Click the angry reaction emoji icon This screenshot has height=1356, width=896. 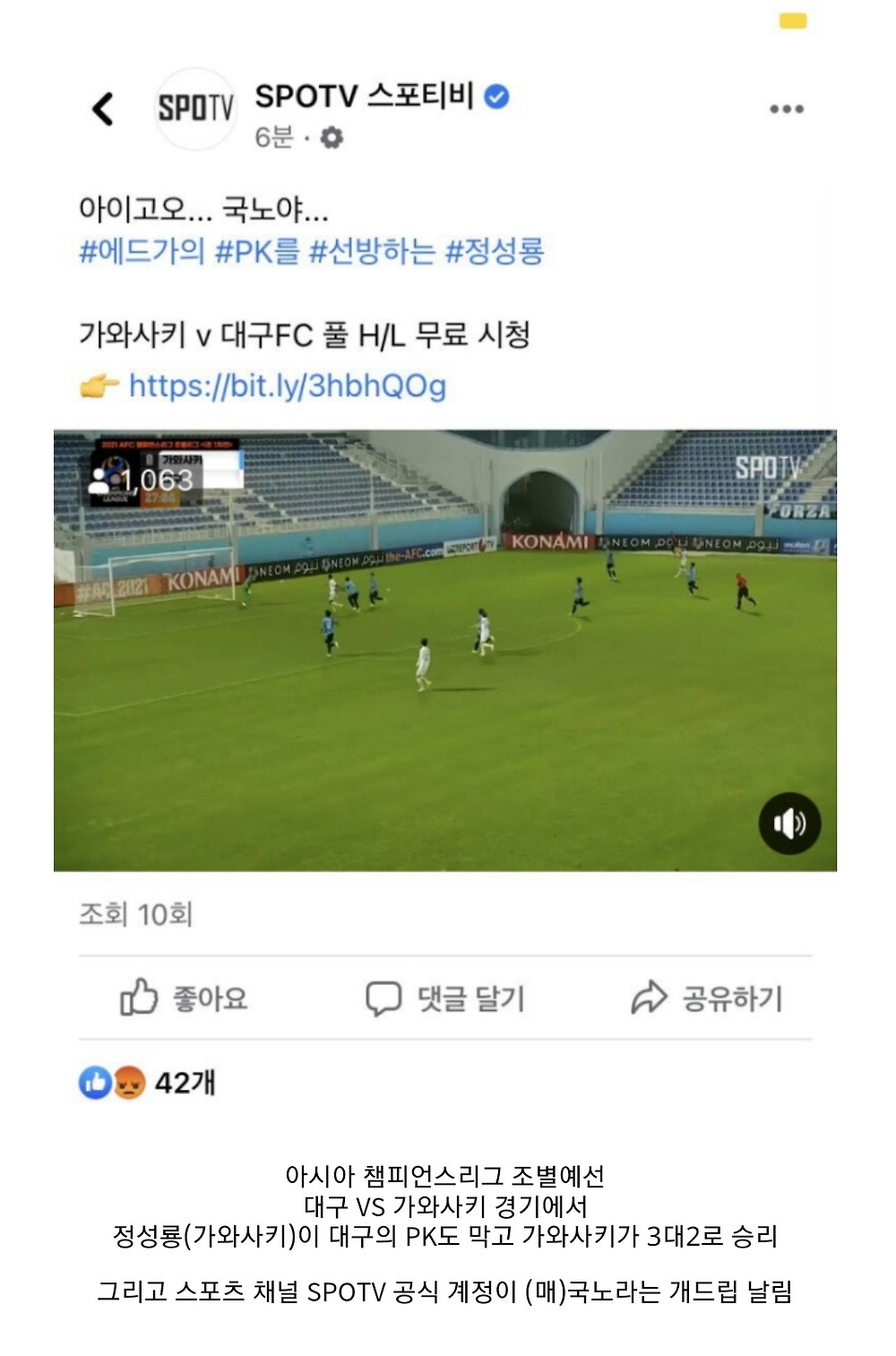pos(128,1083)
